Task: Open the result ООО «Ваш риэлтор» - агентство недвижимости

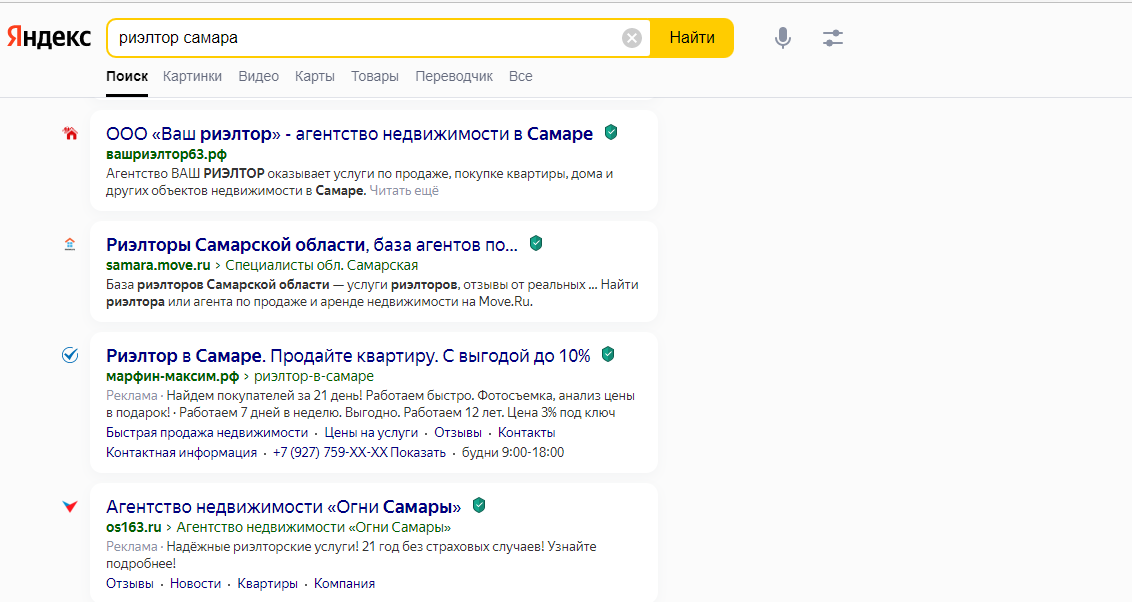Action: 349,134
